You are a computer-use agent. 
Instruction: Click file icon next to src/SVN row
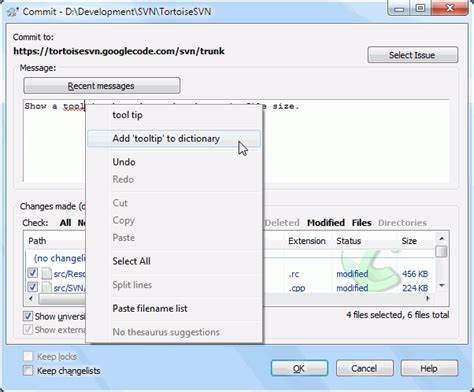[x=47, y=287]
